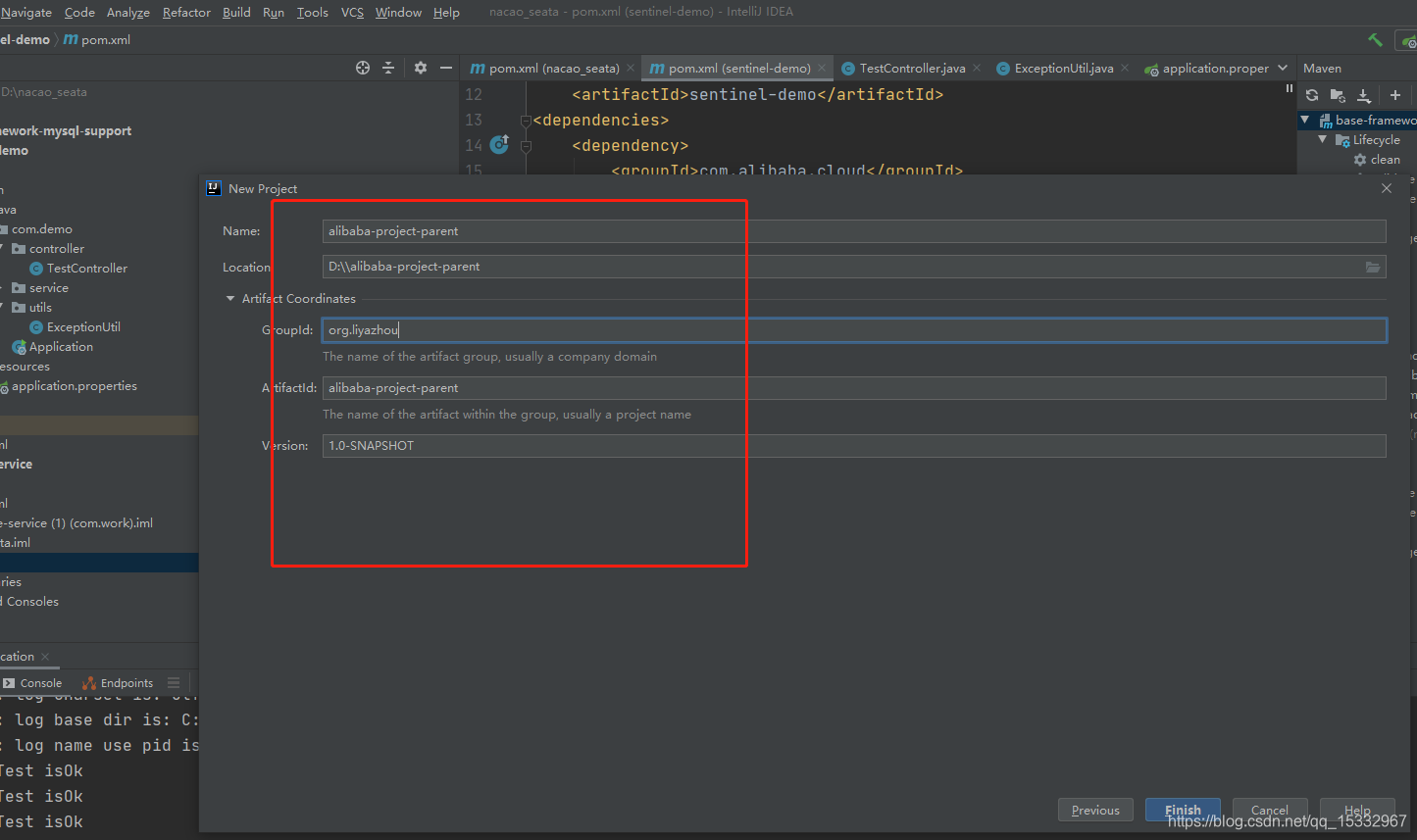Collapse base-framework Maven node
The width and height of the screenshot is (1417, 840).
click(x=1305, y=120)
